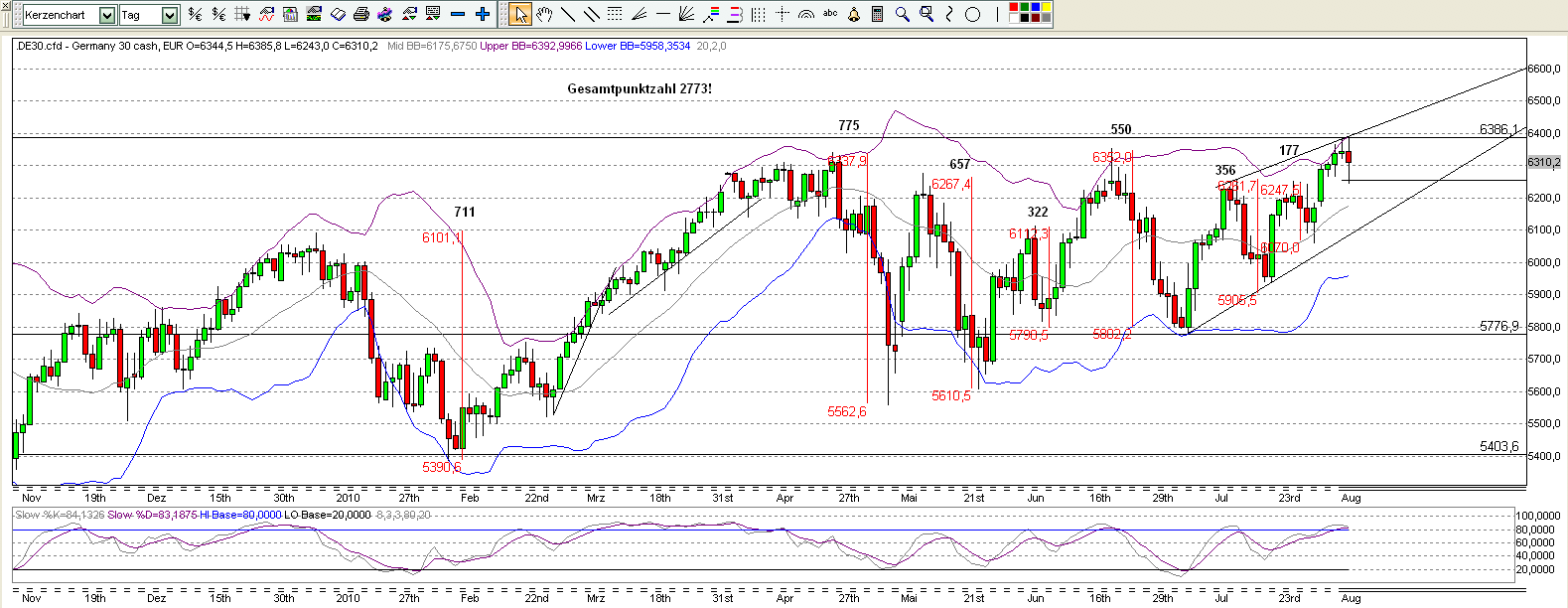This screenshot has width=1568, height=608.
Task: Click the red wave indicator icon
Action: tap(266, 14)
